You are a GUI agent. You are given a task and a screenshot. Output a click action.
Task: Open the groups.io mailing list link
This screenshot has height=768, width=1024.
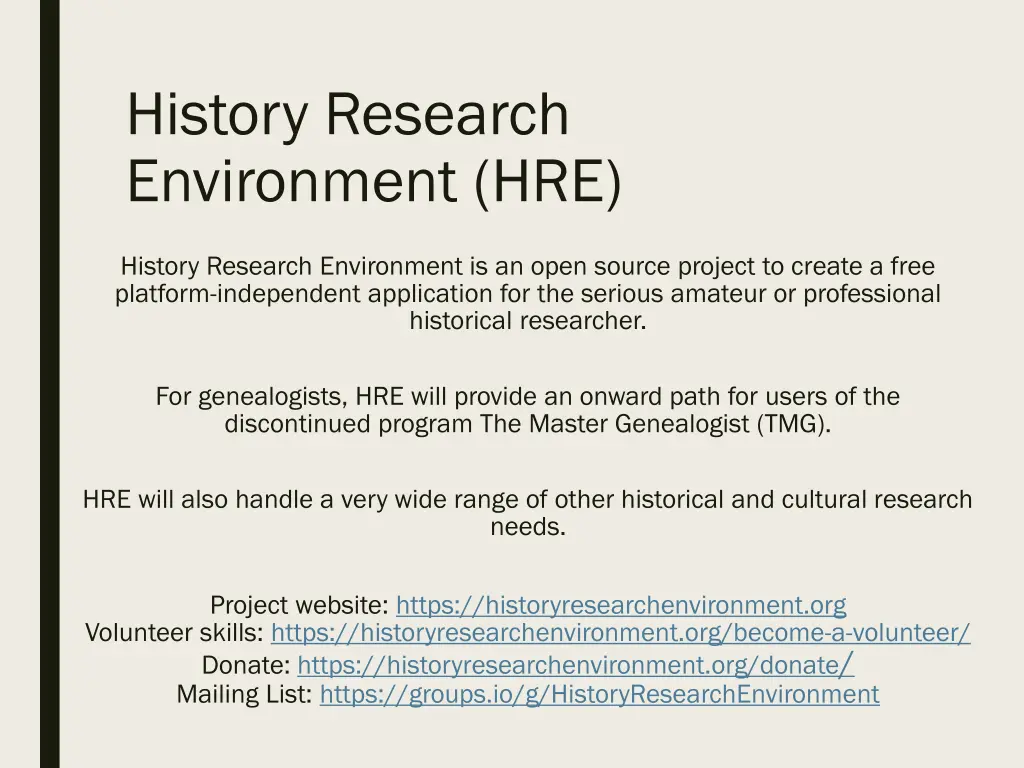click(x=599, y=694)
